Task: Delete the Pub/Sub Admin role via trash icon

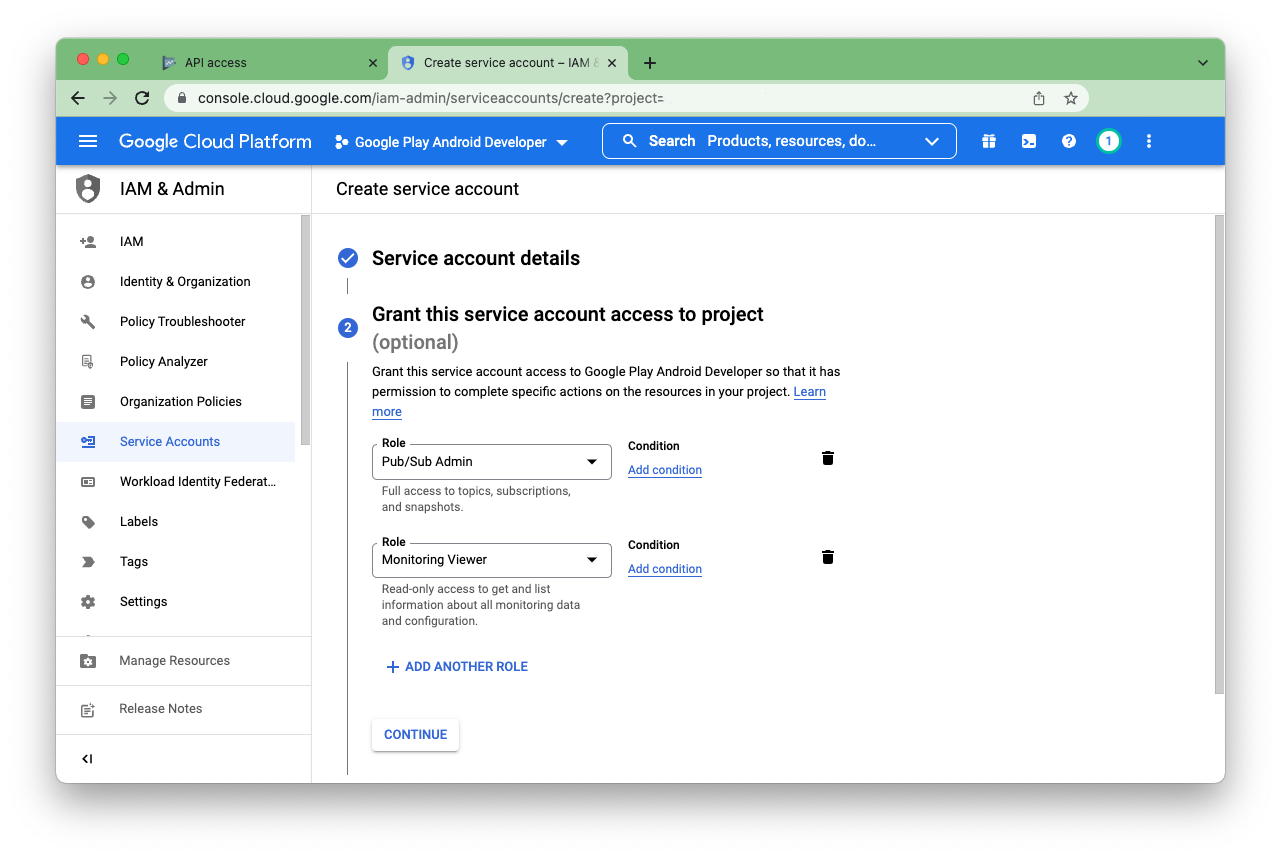Action: click(x=827, y=457)
